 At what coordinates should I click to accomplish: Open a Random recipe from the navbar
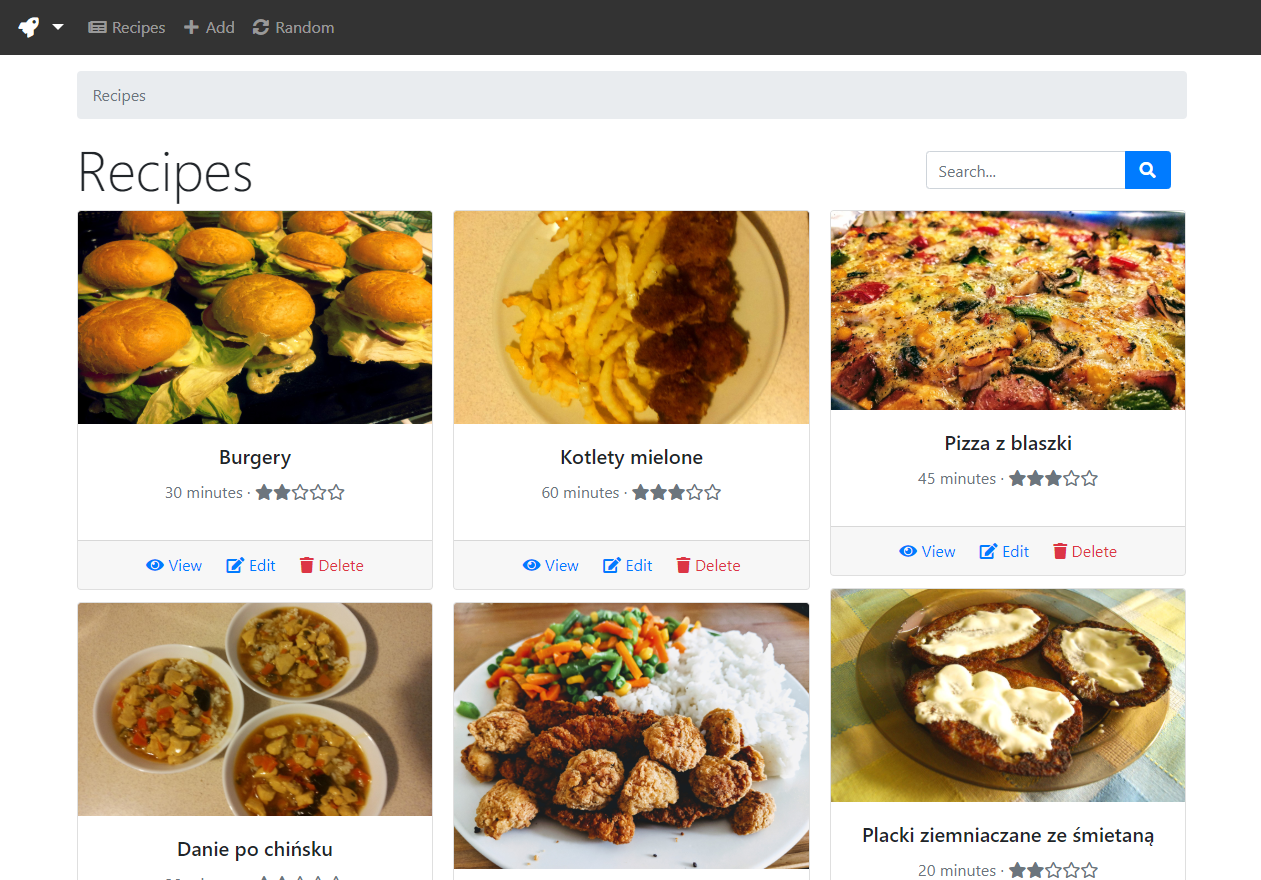(x=293, y=27)
